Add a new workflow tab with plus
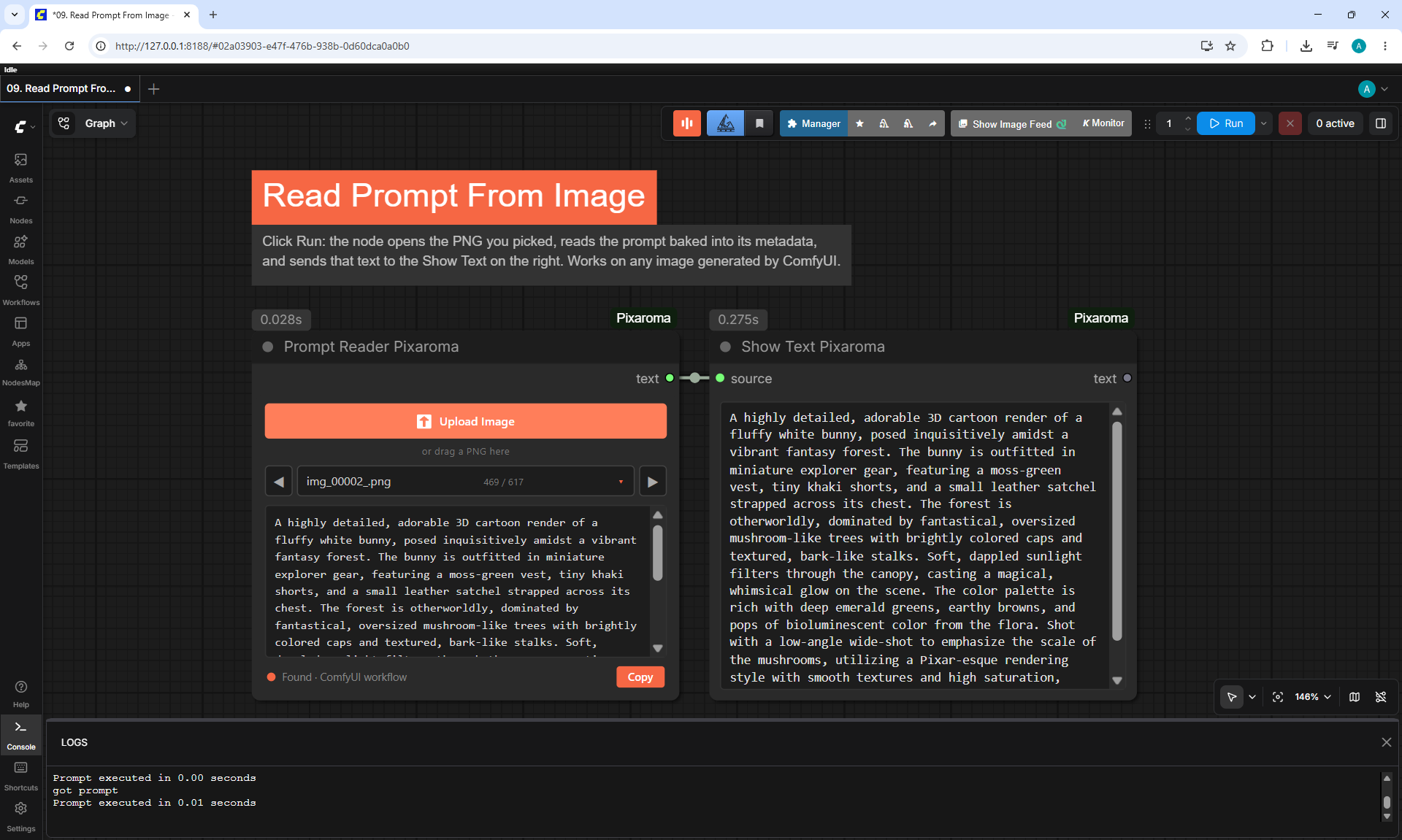The width and height of the screenshot is (1402, 840). (153, 88)
